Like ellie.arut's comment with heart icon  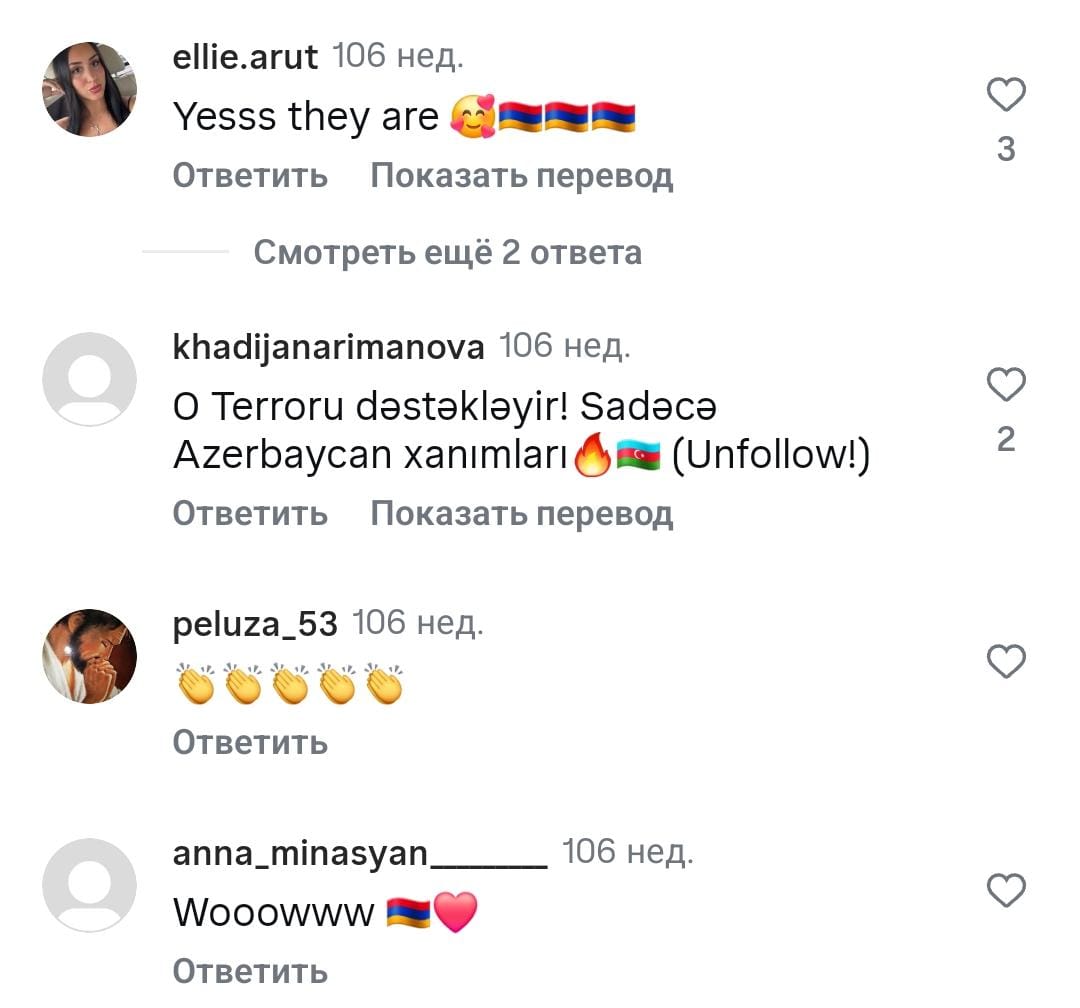[x=1006, y=94]
